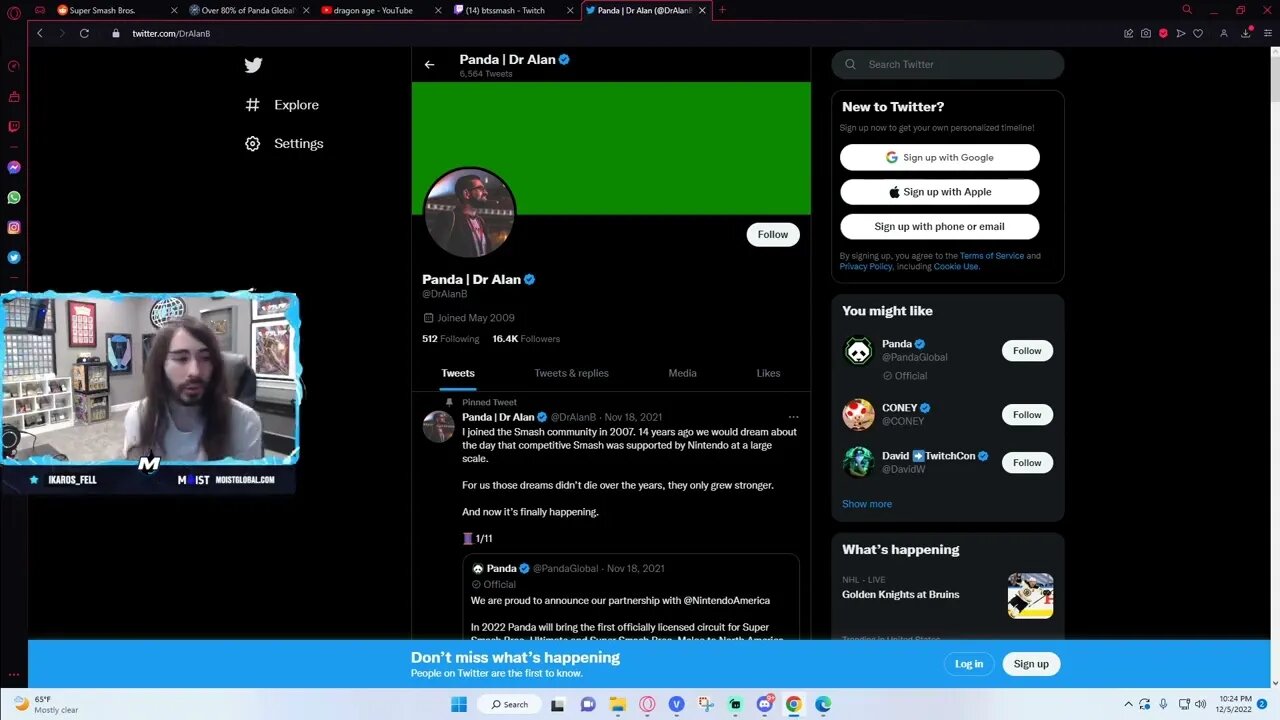Bookmark page with heart icon
The image size is (1280, 720).
tap(1198, 33)
